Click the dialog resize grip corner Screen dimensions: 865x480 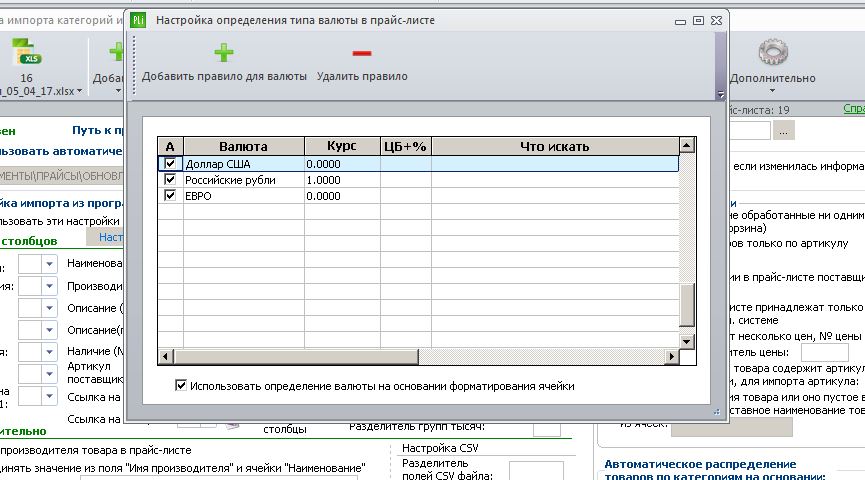717,412
